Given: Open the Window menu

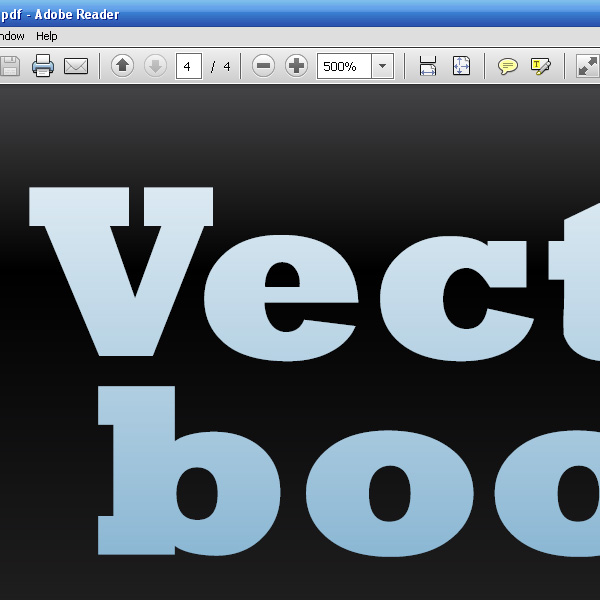Looking at the screenshot, I should click(x=12, y=36).
